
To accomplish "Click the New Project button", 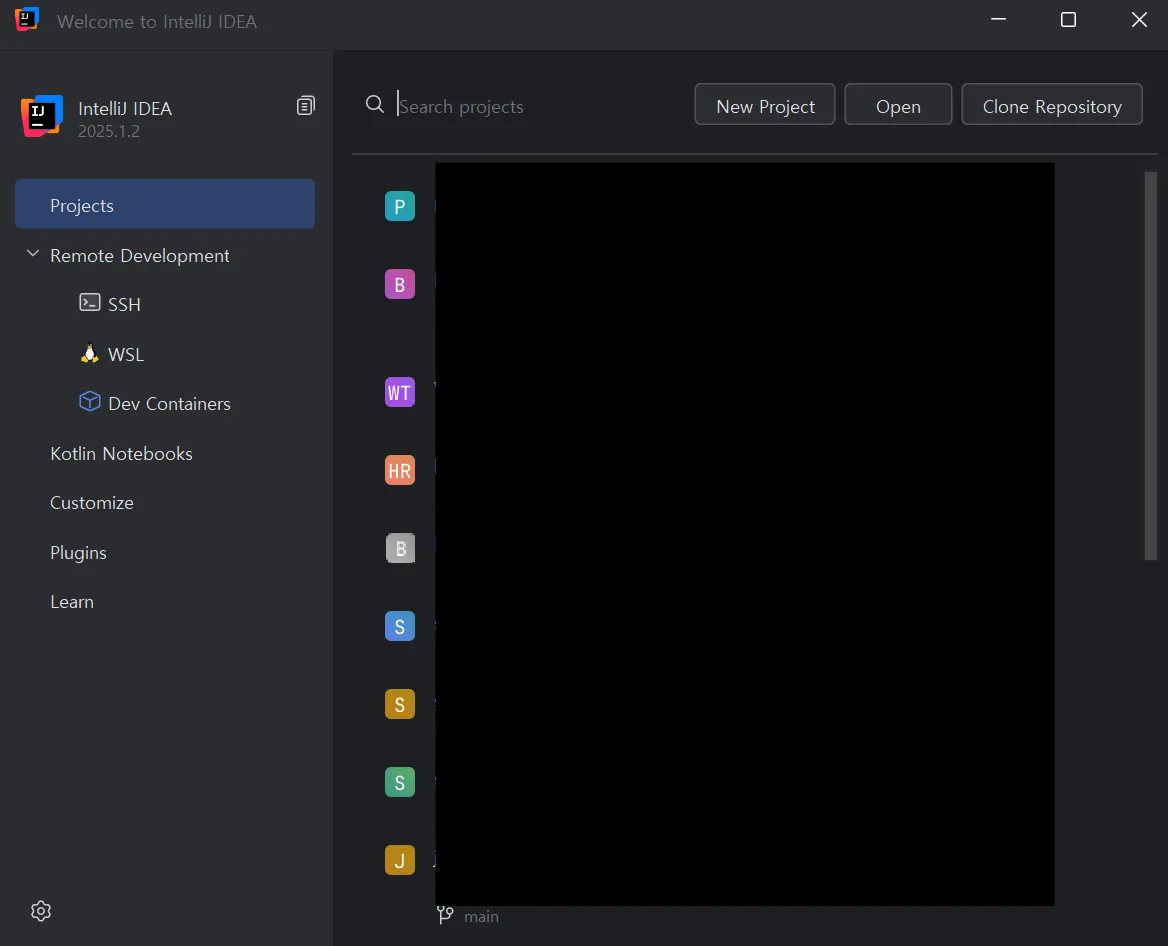I will (x=765, y=104).
